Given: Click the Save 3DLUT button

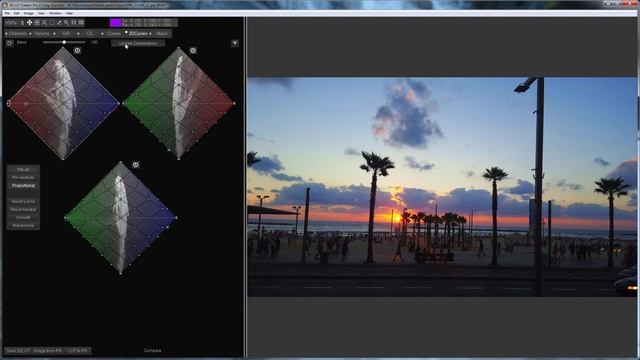Looking at the screenshot, I should (18, 351).
